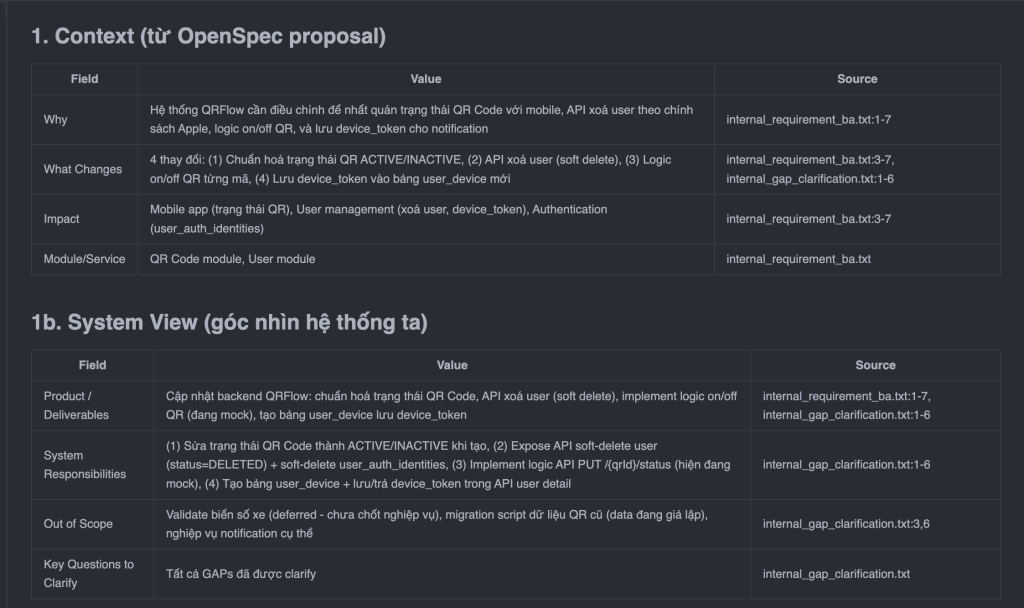The image size is (1024, 608).
Task: Click the "System Responsibilities" field cell
Action: (x=84, y=464)
